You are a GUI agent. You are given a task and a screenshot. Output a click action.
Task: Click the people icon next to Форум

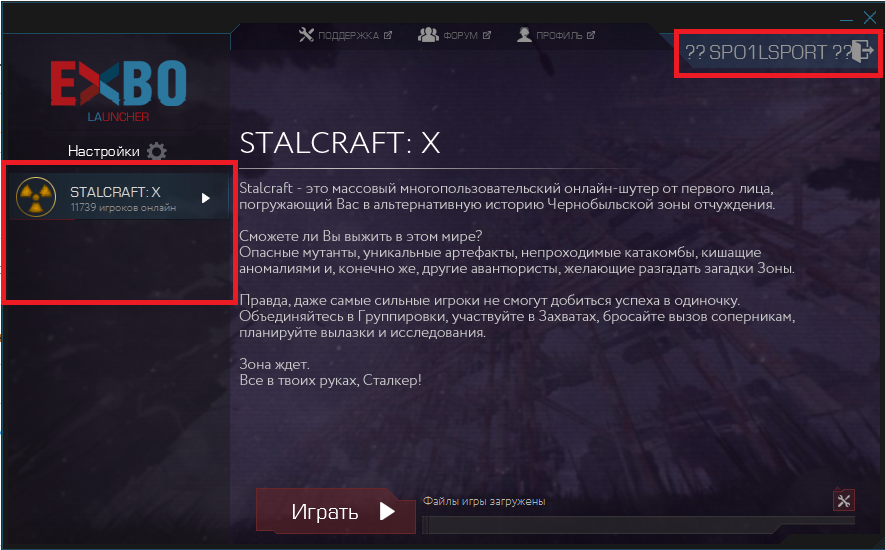(428, 35)
